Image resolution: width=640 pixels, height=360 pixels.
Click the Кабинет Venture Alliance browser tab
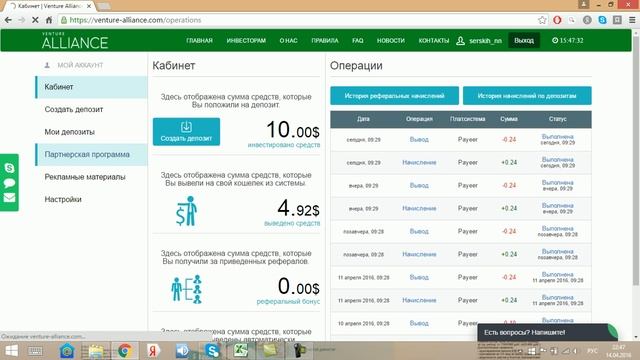click(x=49, y=6)
